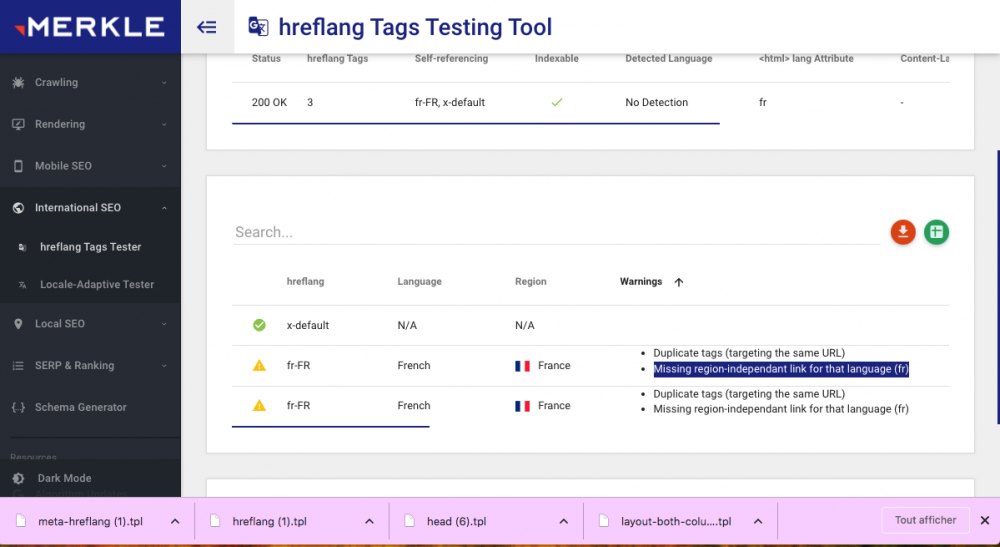The height and width of the screenshot is (547, 1000).
Task: Toggle Dark Mode in the sidebar
Action: click(90, 478)
